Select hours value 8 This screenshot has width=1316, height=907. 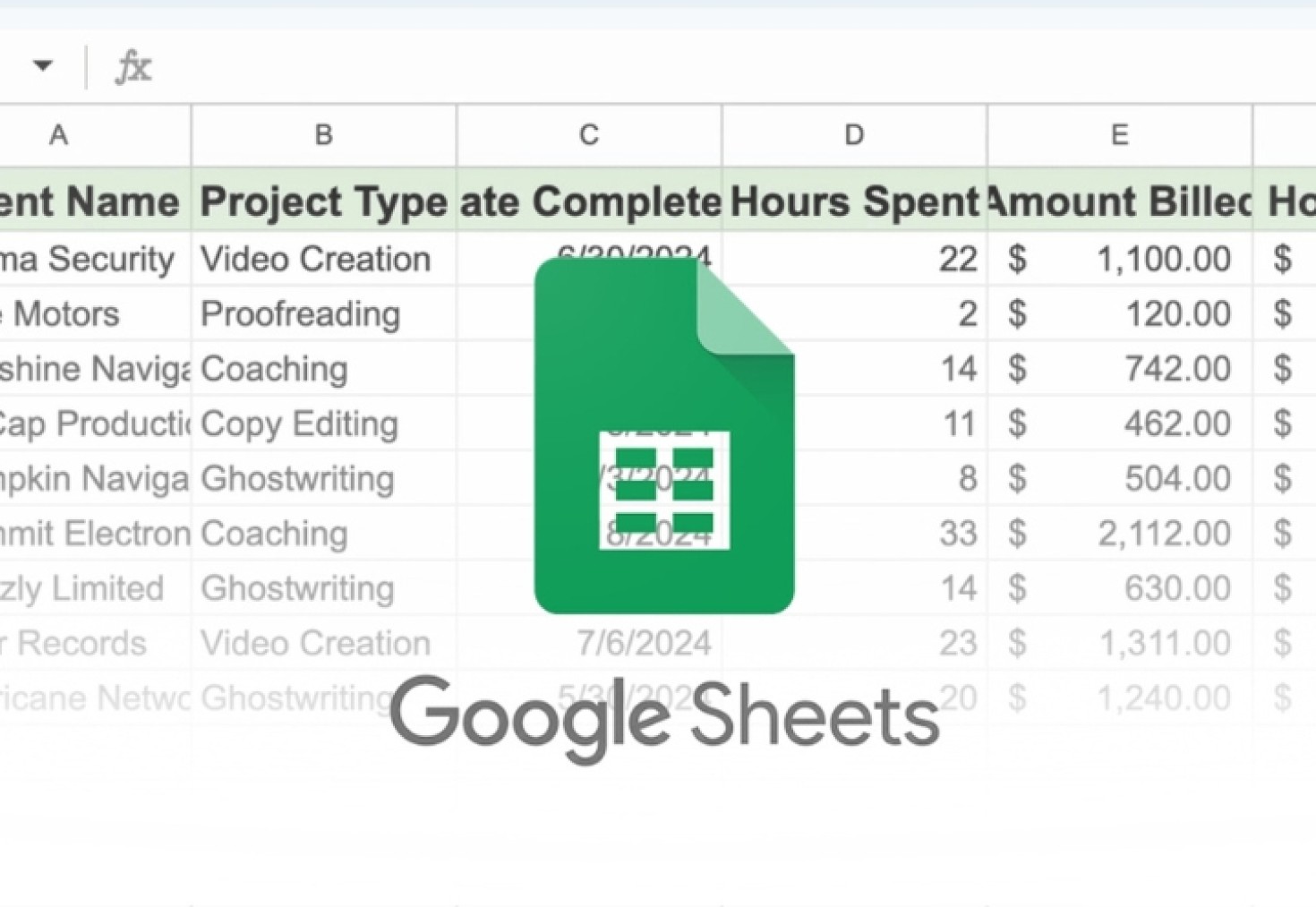(854, 478)
